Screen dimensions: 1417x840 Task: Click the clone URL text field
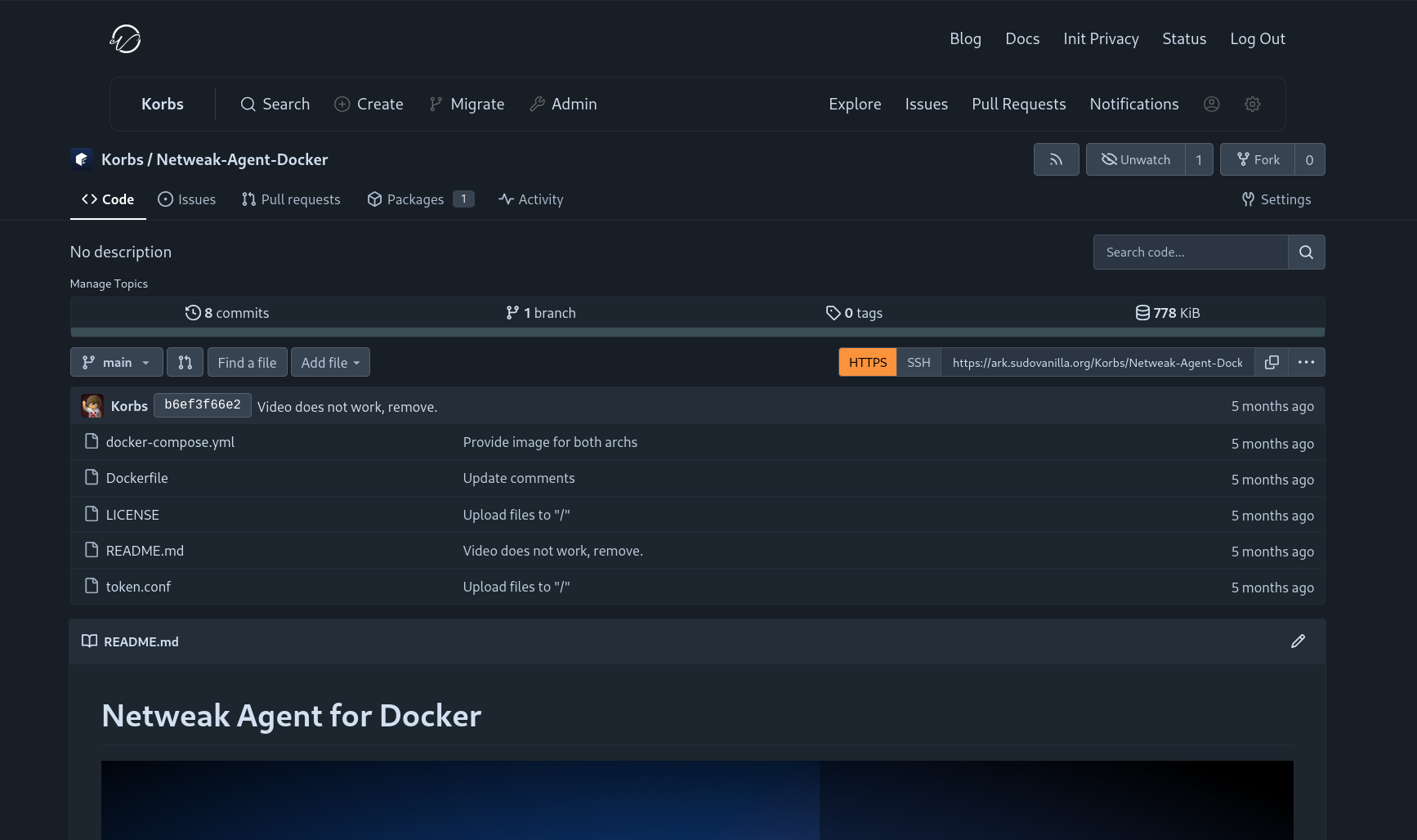1097,362
